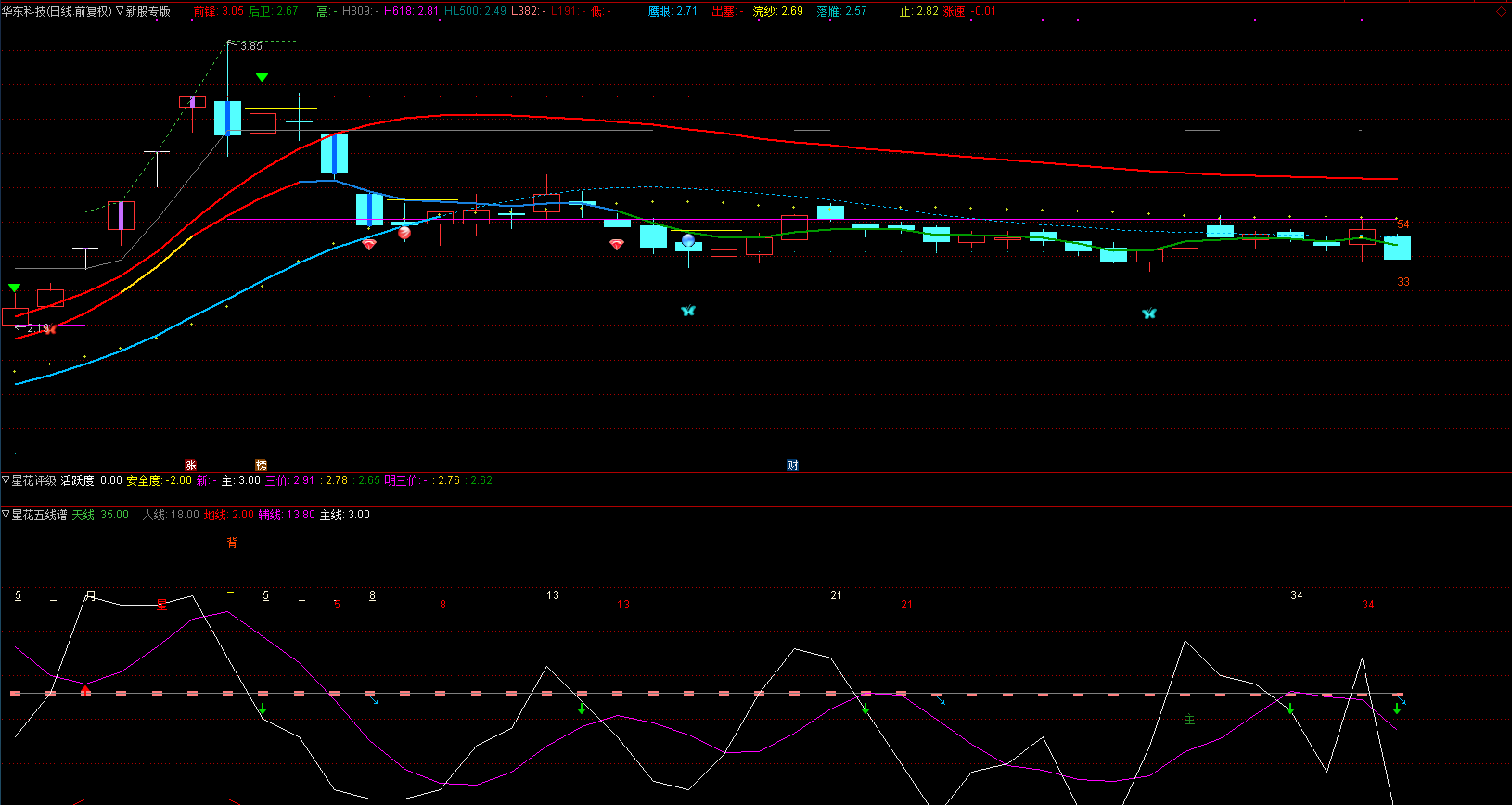This screenshot has height=805, width=1512.
Task: Click the 鹰眼: 2.71 value
Action: coord(673,11)
